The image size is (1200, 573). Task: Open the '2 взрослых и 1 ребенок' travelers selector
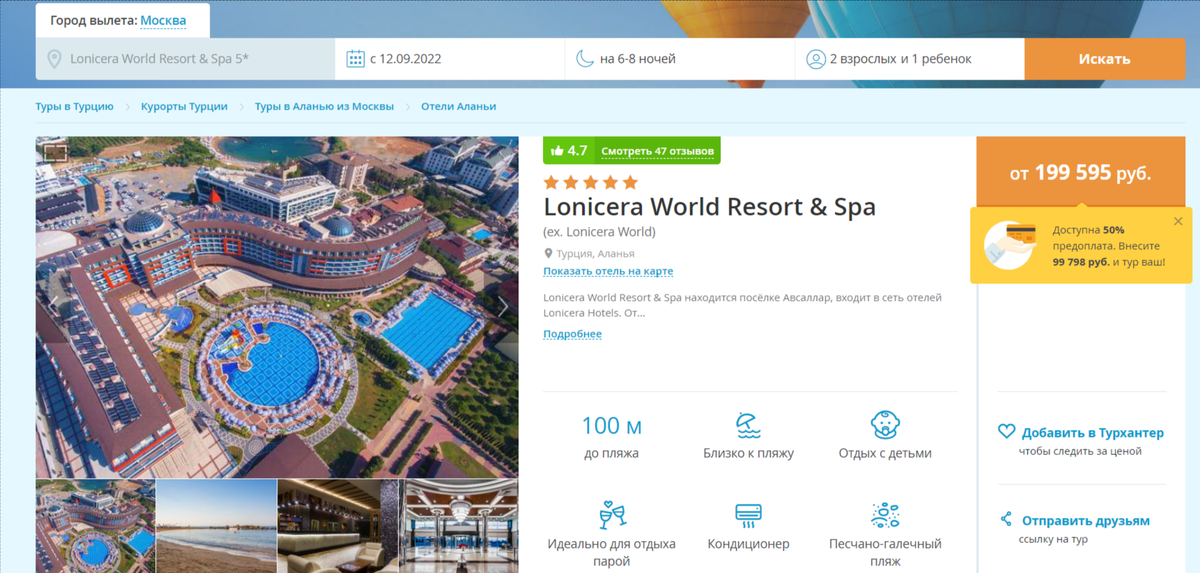pyautogui.click(x=910, y=59)
